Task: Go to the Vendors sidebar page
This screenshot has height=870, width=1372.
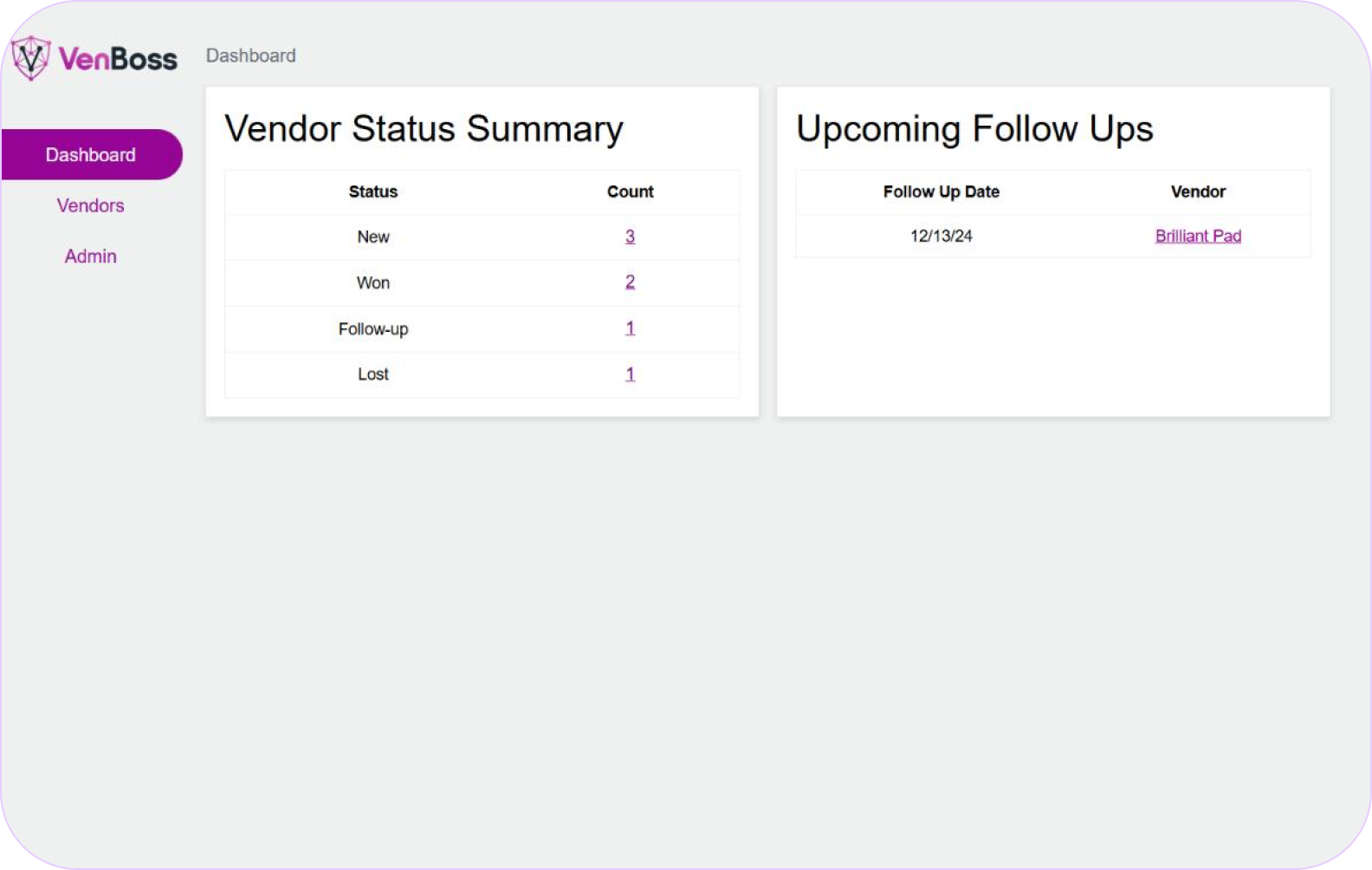Action: (x=91, y=205)
